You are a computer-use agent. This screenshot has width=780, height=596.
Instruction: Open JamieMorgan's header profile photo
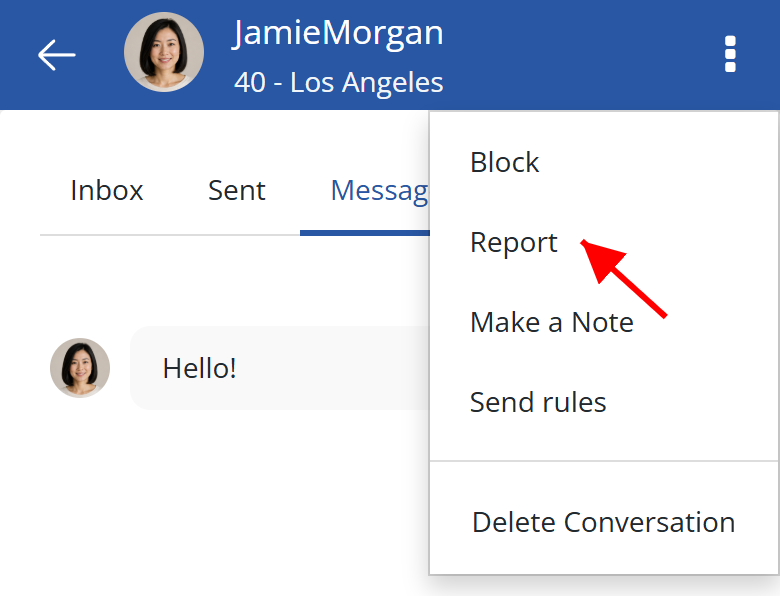(x=164, y=52)
